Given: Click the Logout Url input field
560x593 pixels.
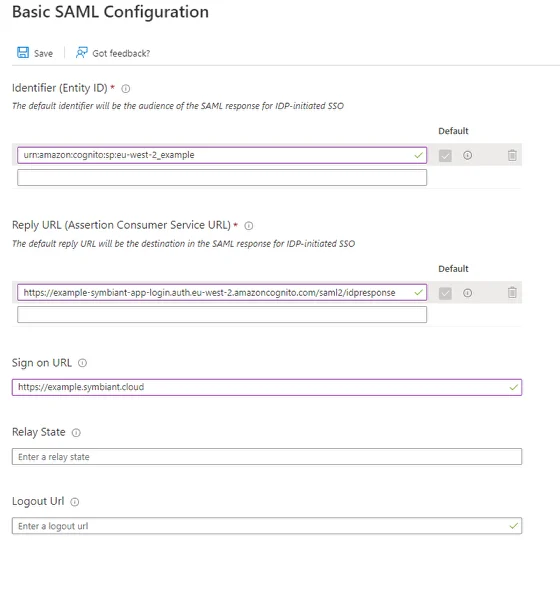Looking at the screenshot, I should [x=267, y=526].
